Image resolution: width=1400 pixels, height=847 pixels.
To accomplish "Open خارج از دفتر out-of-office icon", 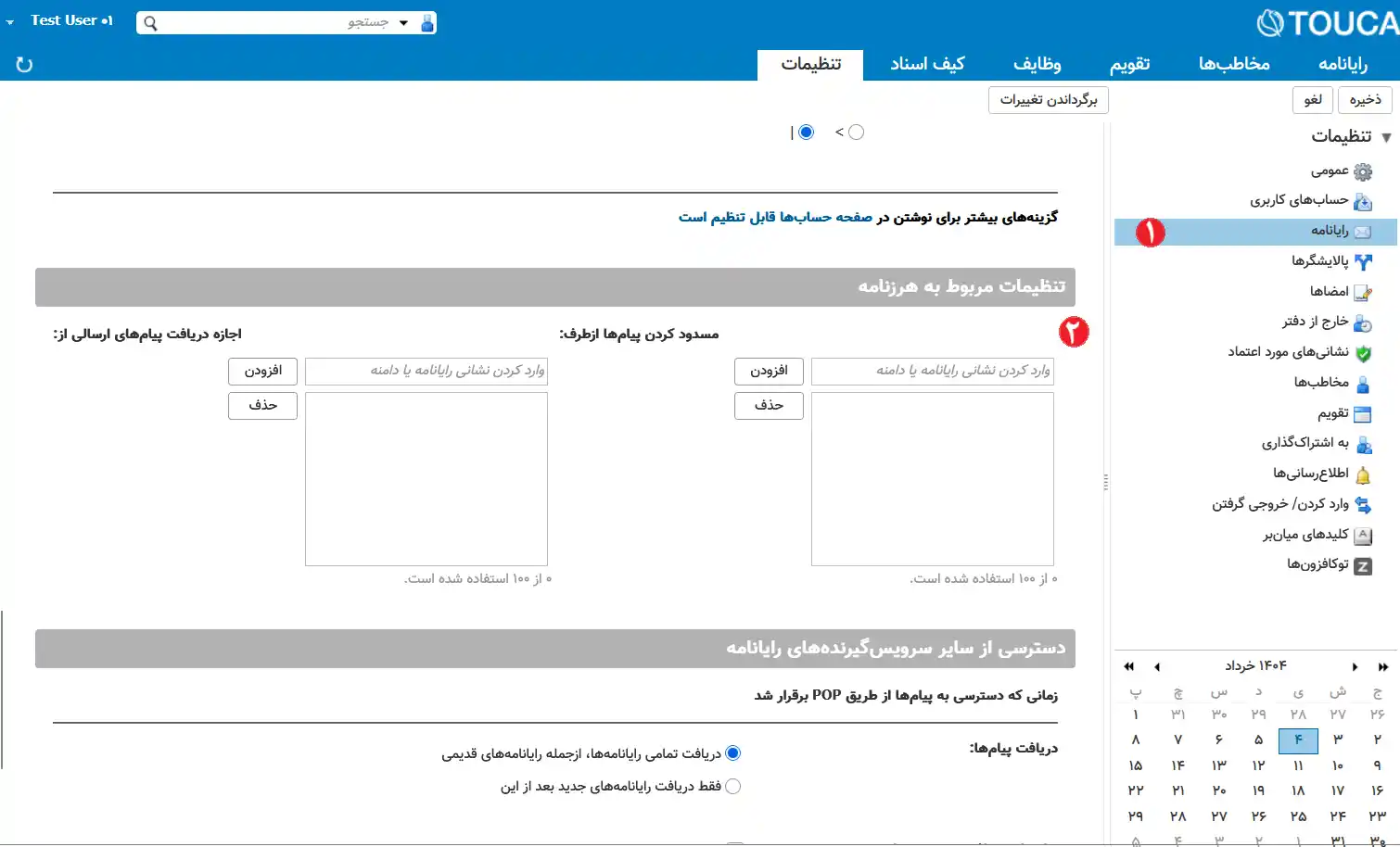I will 1362,322.
